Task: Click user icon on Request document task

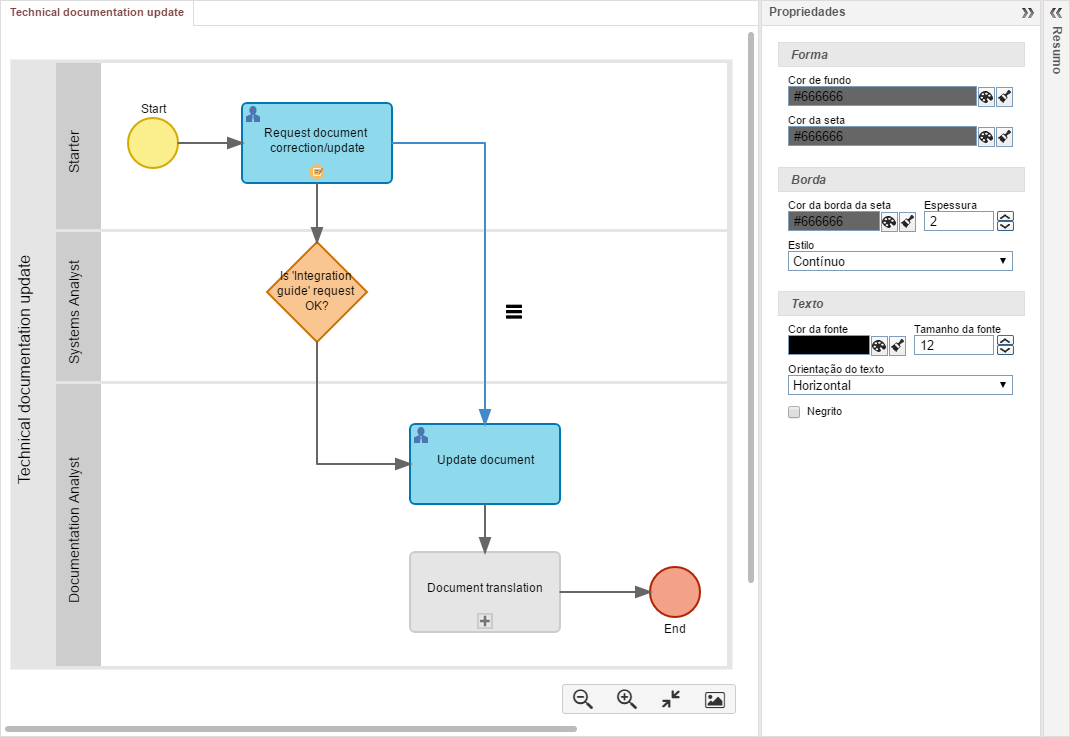Action: [252, 114]
